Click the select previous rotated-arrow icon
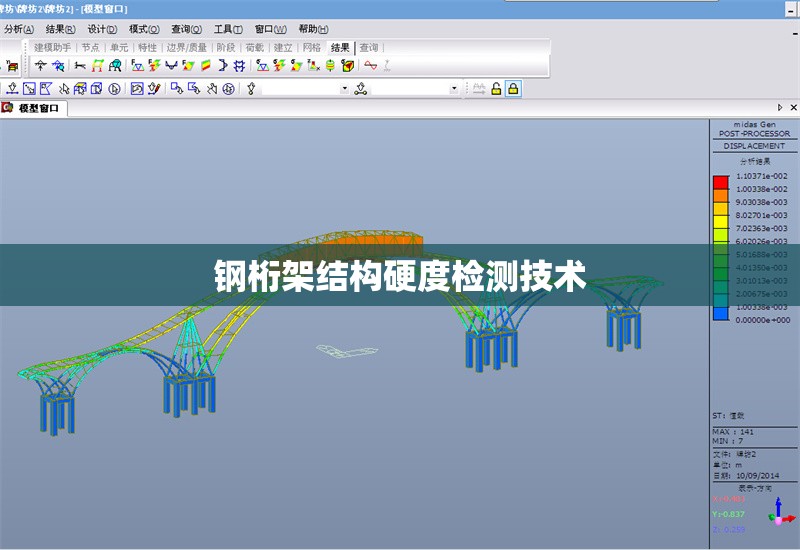The image size is (800, 550). pyautogui.click(x=137, y=89)
